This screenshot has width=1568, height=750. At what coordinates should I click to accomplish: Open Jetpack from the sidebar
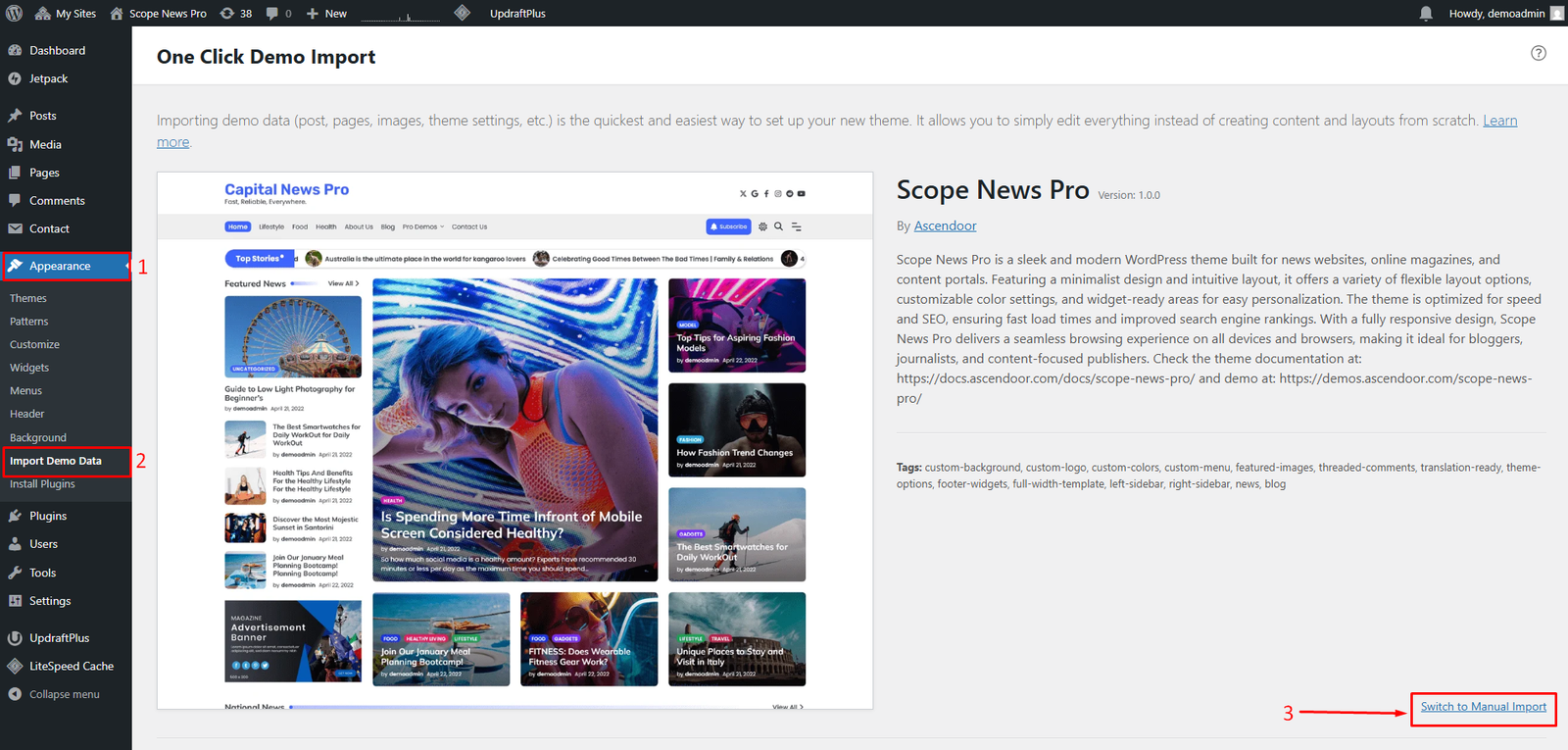[48, 78]
